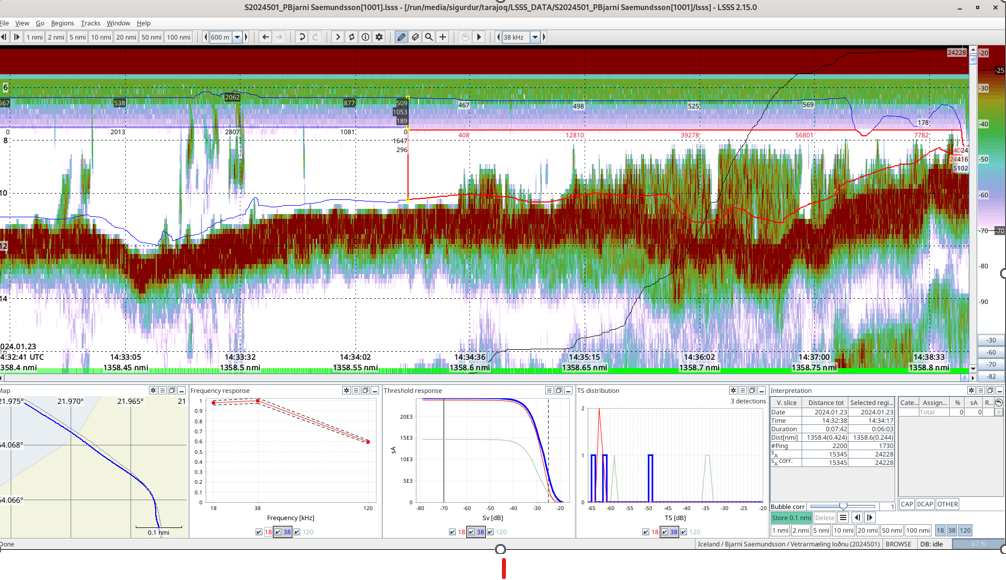Toggle 18 kHz checkbox in Frequency response
This screenshot has width=1006, height=580.
click(259, 532)
